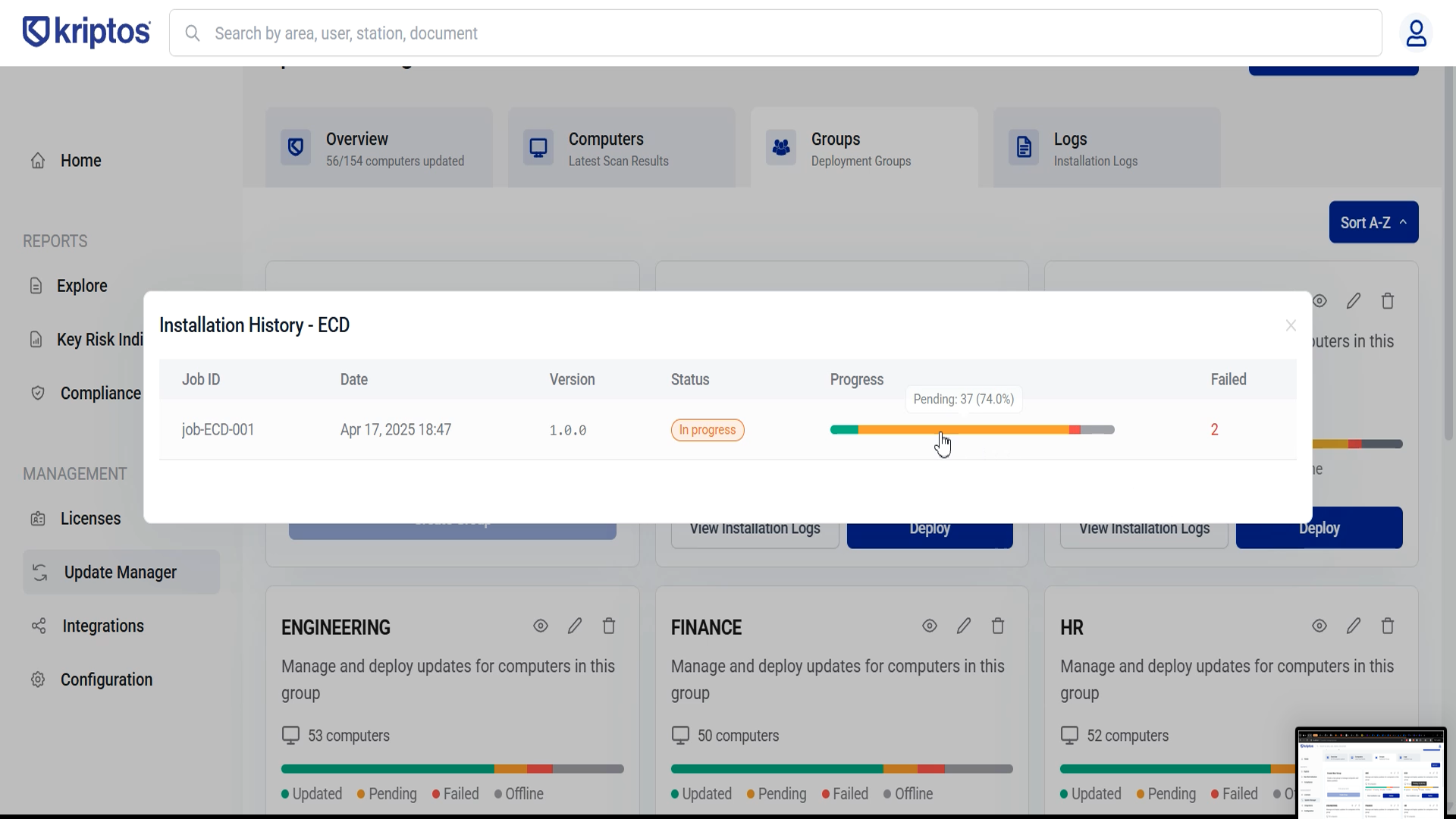Toggle the eye icon on FINANCE group
The image size is (1456, 819).
click(930, 626)
